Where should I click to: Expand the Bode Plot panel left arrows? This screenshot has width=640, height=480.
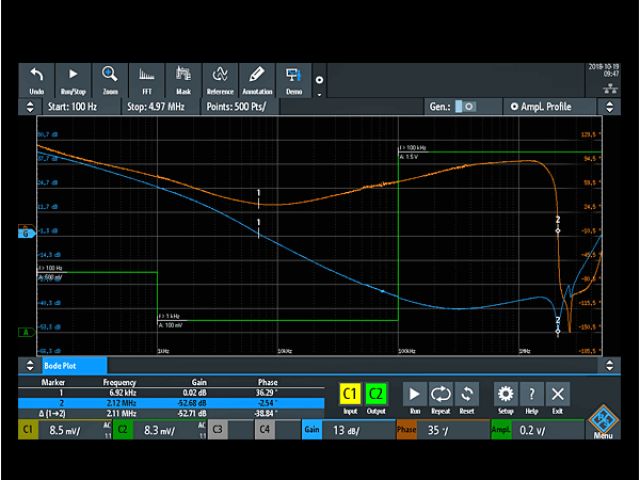[28, 366]
